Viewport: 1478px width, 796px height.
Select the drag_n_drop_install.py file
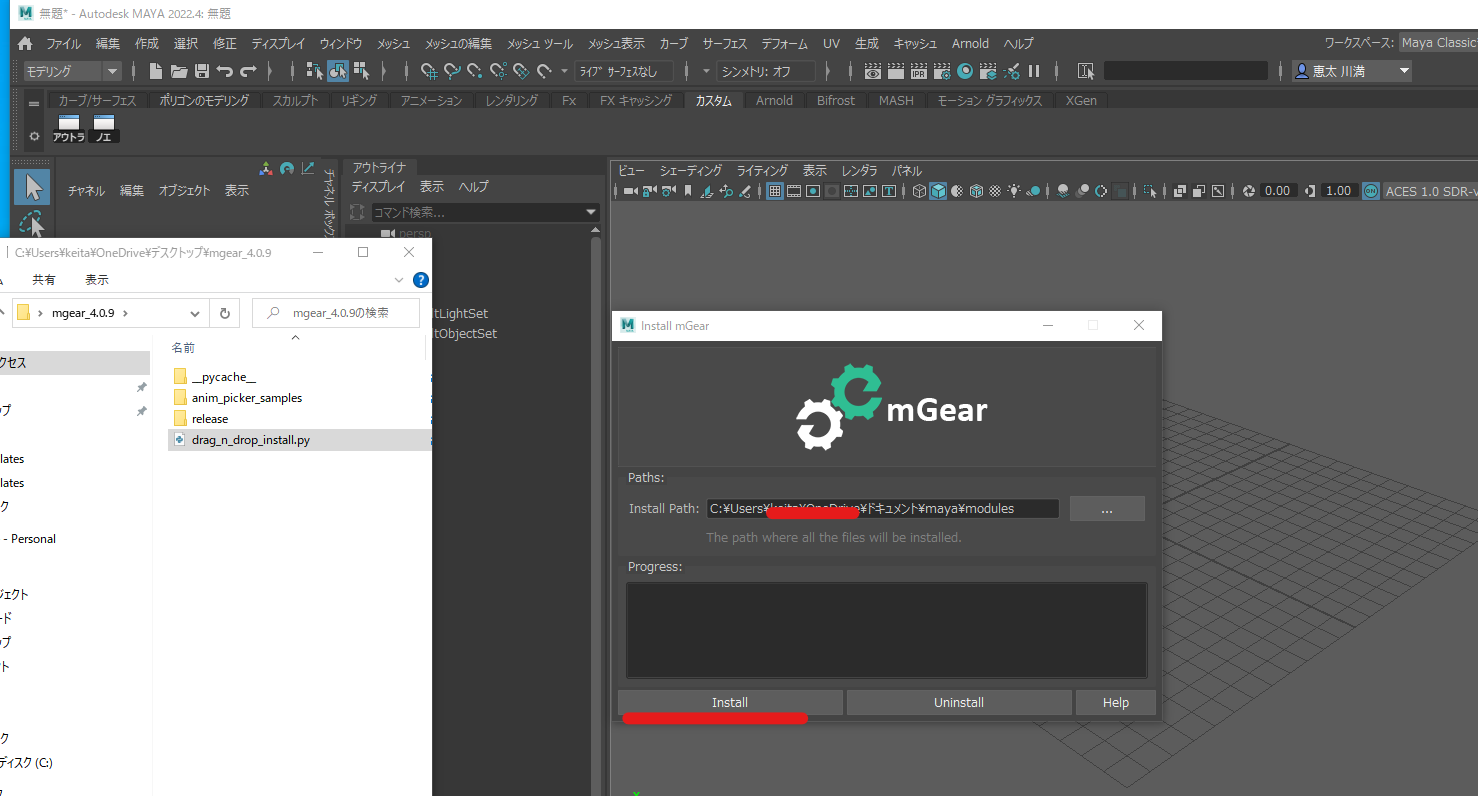pyautogui.click(x=300, y=440)
